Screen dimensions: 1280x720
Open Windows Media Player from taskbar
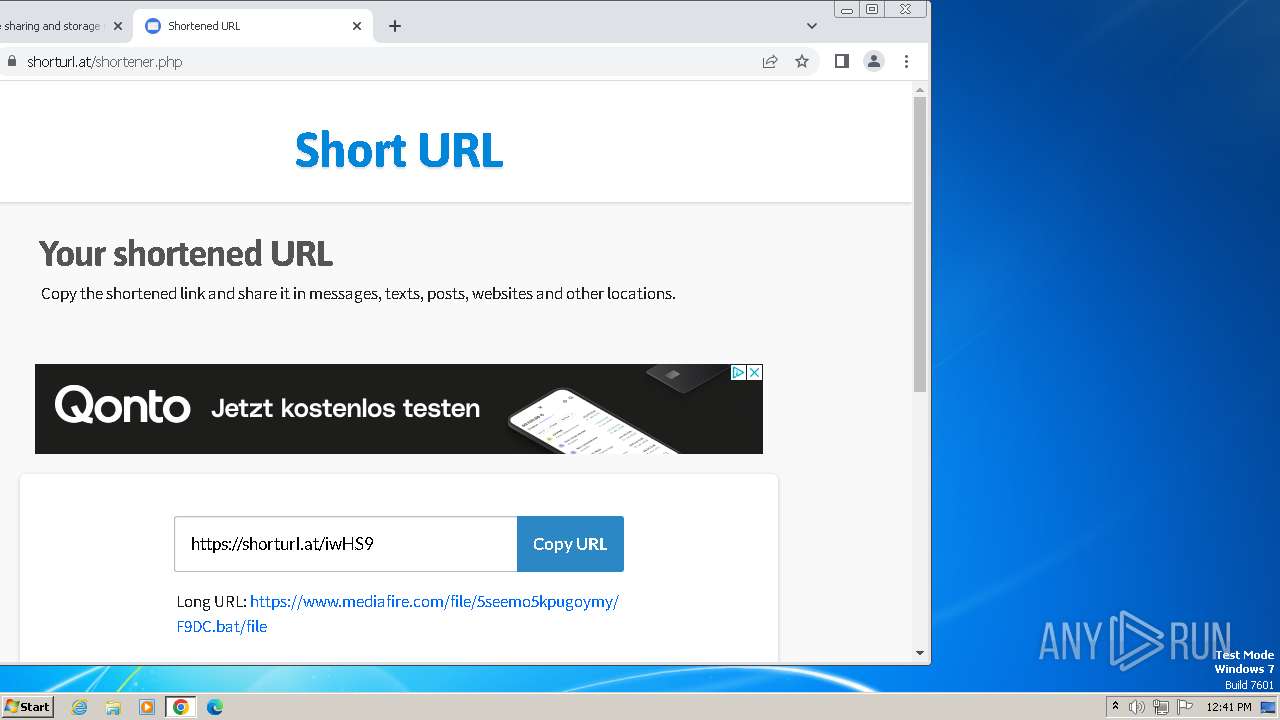147,707
